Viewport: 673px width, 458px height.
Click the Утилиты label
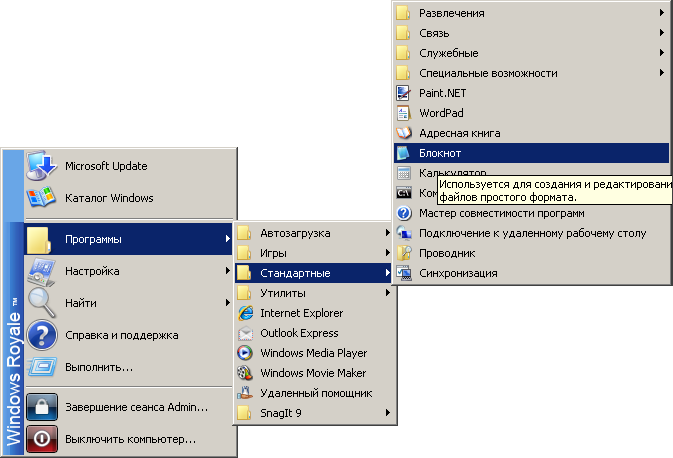(x=283, y=293)
